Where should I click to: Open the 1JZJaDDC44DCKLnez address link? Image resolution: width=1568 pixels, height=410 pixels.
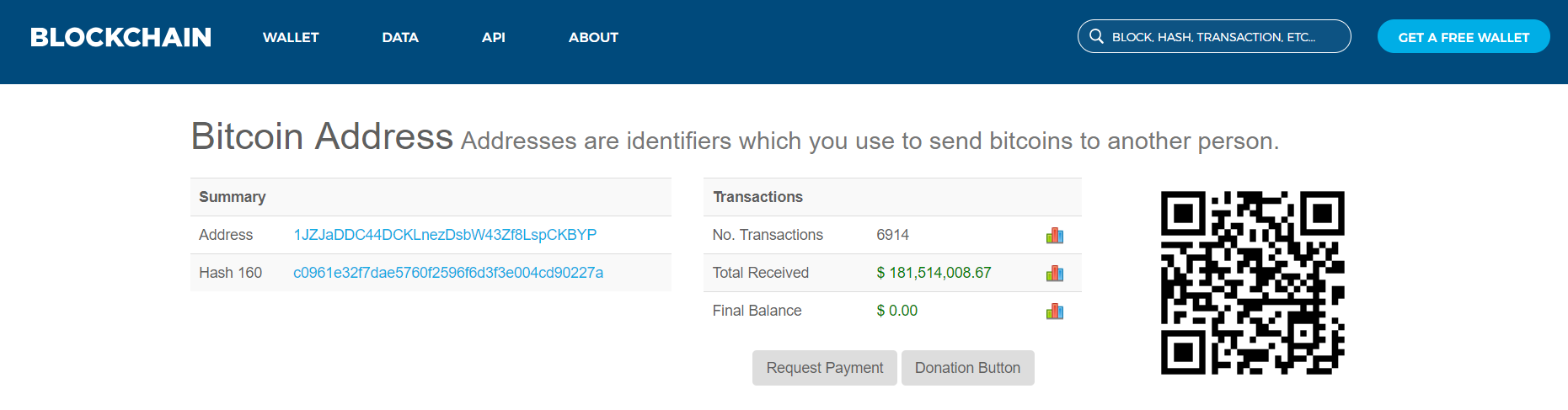445,235
